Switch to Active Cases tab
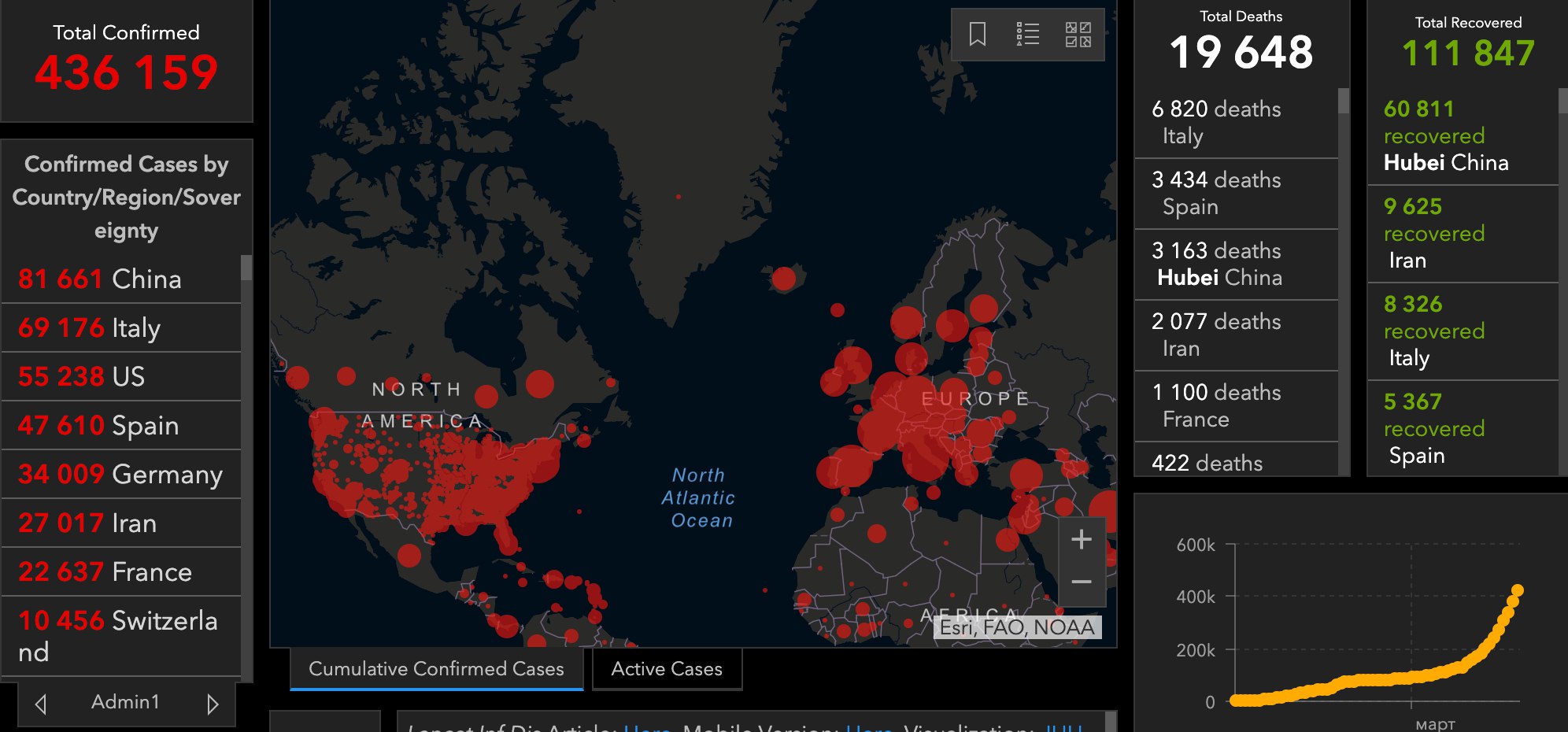 667,669
